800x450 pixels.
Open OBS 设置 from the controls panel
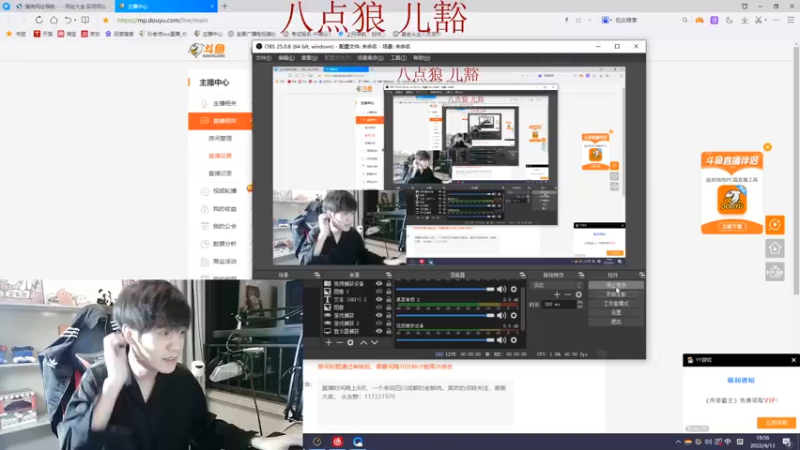click(616, 313)
